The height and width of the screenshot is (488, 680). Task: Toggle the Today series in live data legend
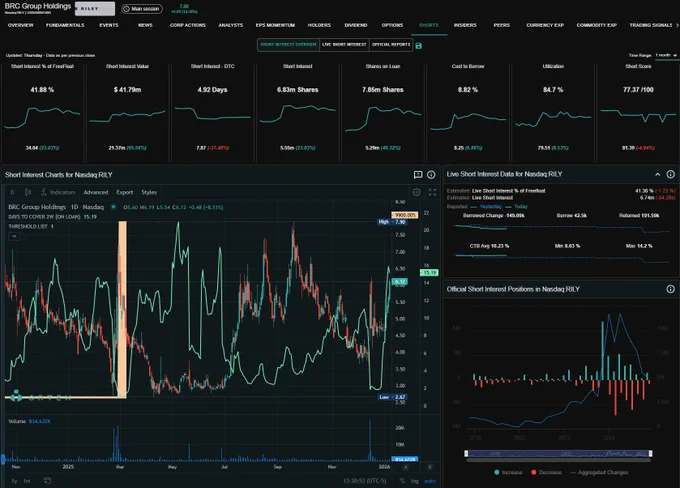click(517, 207)
